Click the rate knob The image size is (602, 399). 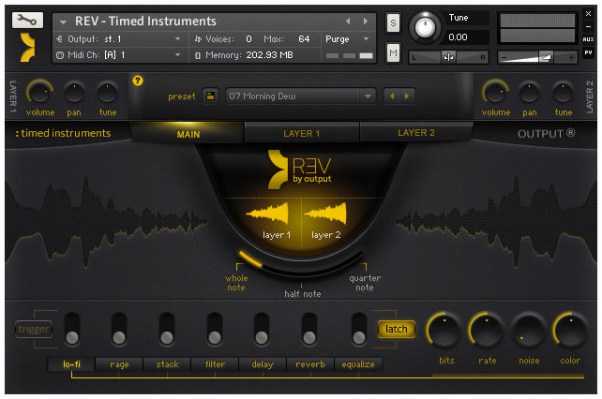[486, 331]
